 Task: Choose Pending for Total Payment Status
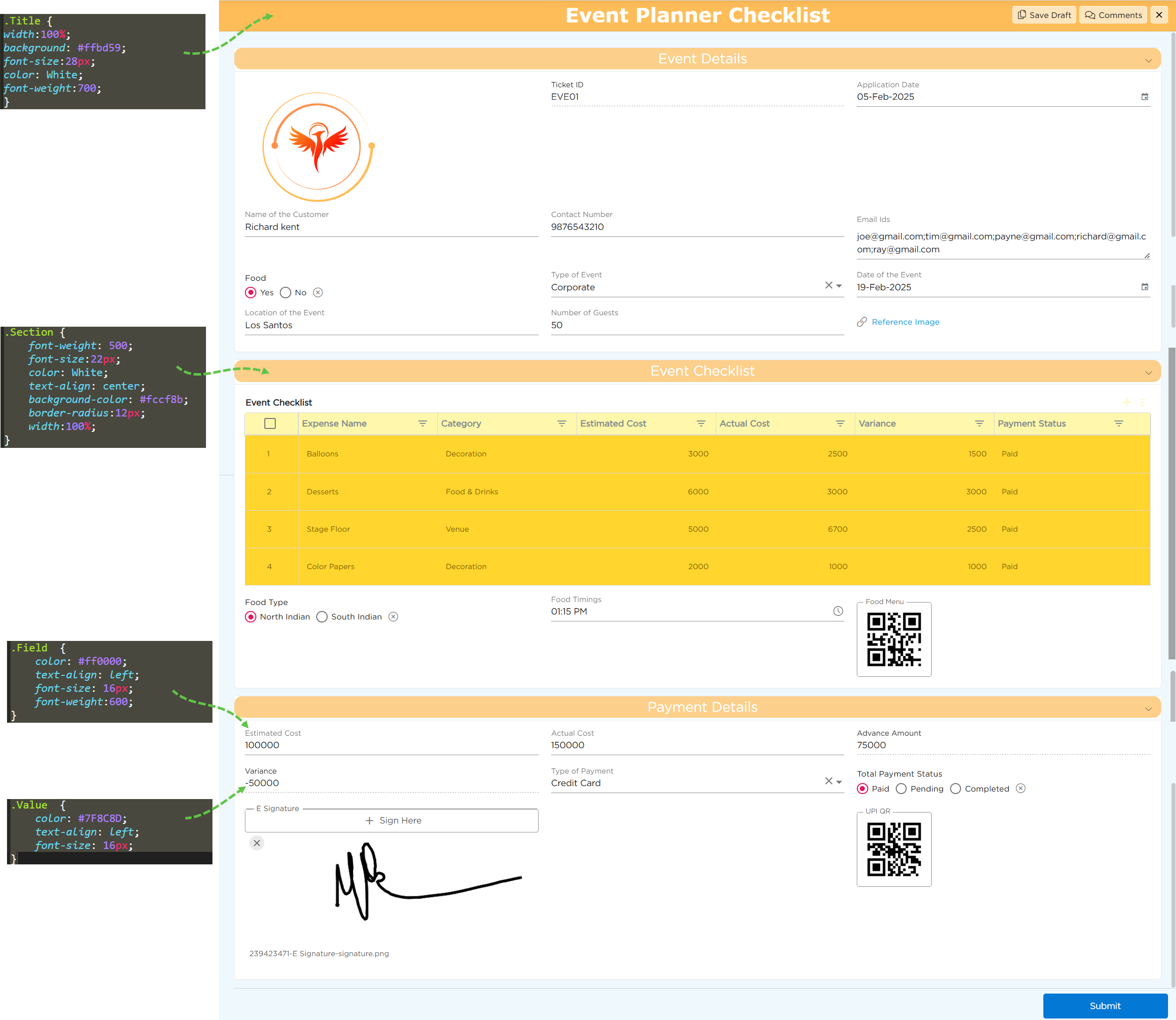click(x=901, y=789)
